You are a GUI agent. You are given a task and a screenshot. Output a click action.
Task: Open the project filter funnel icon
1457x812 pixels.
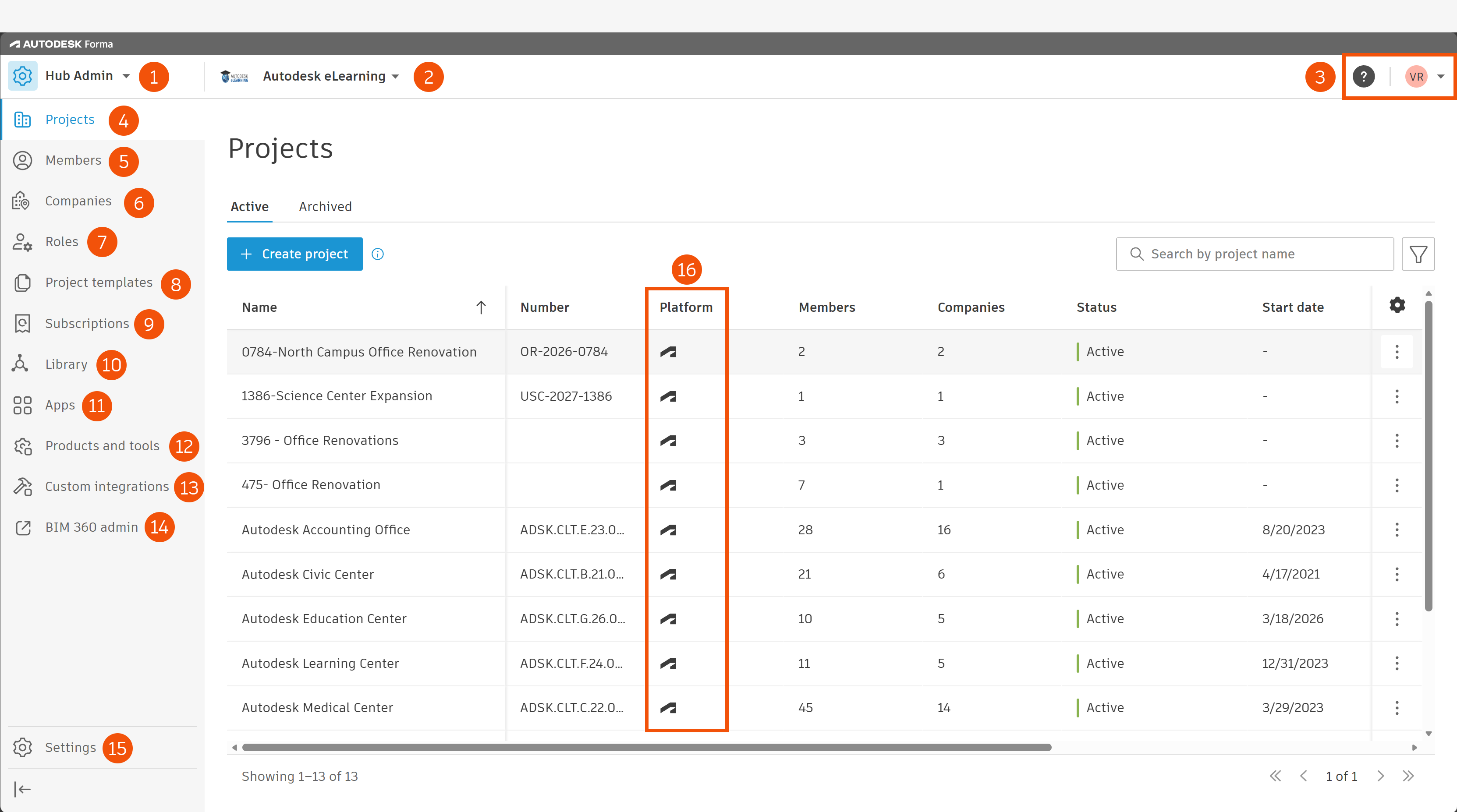click(x=1418, y=254)
